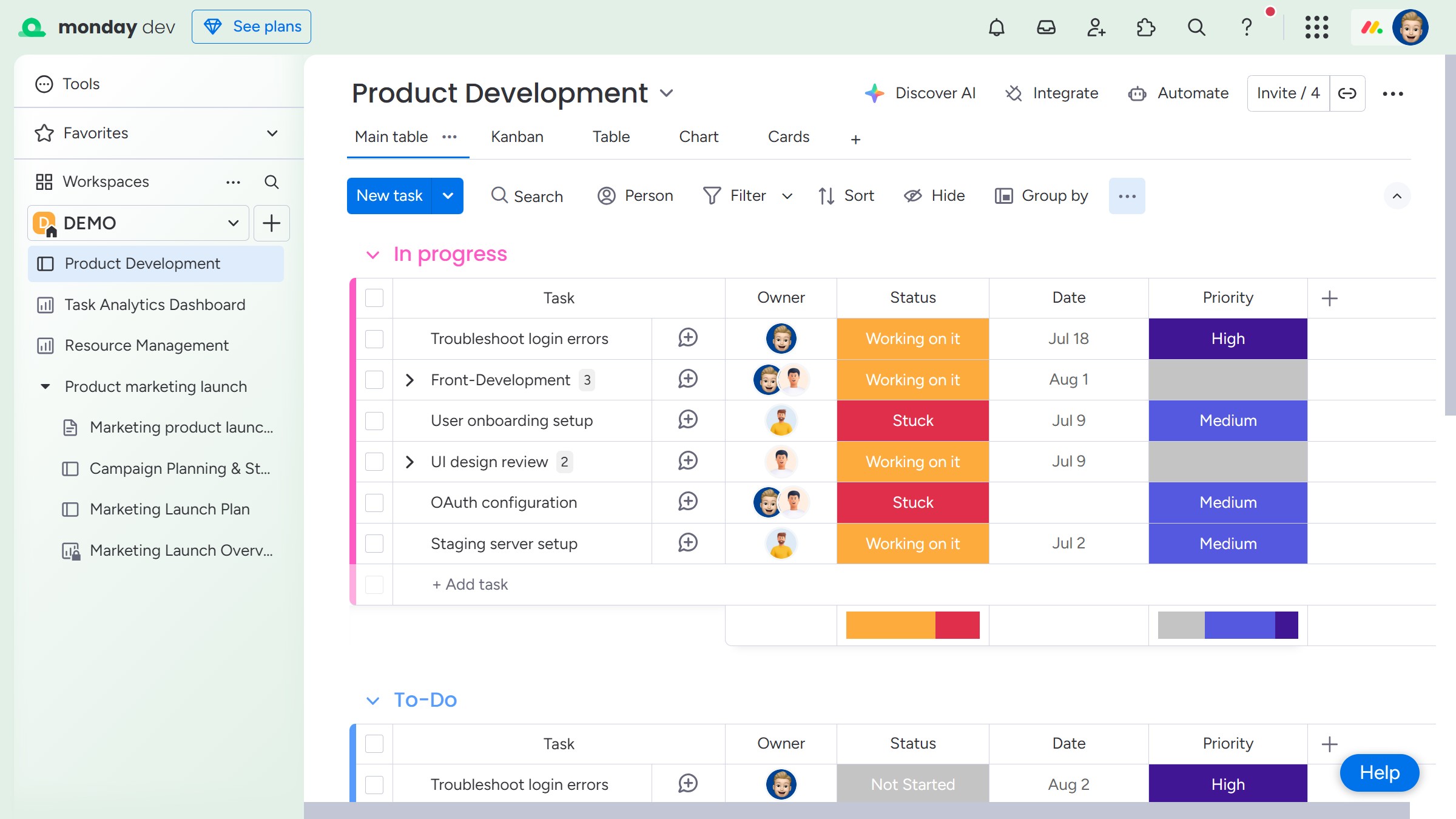Click the See plans button
The image size is (1456, 819).
pos(251,27)
